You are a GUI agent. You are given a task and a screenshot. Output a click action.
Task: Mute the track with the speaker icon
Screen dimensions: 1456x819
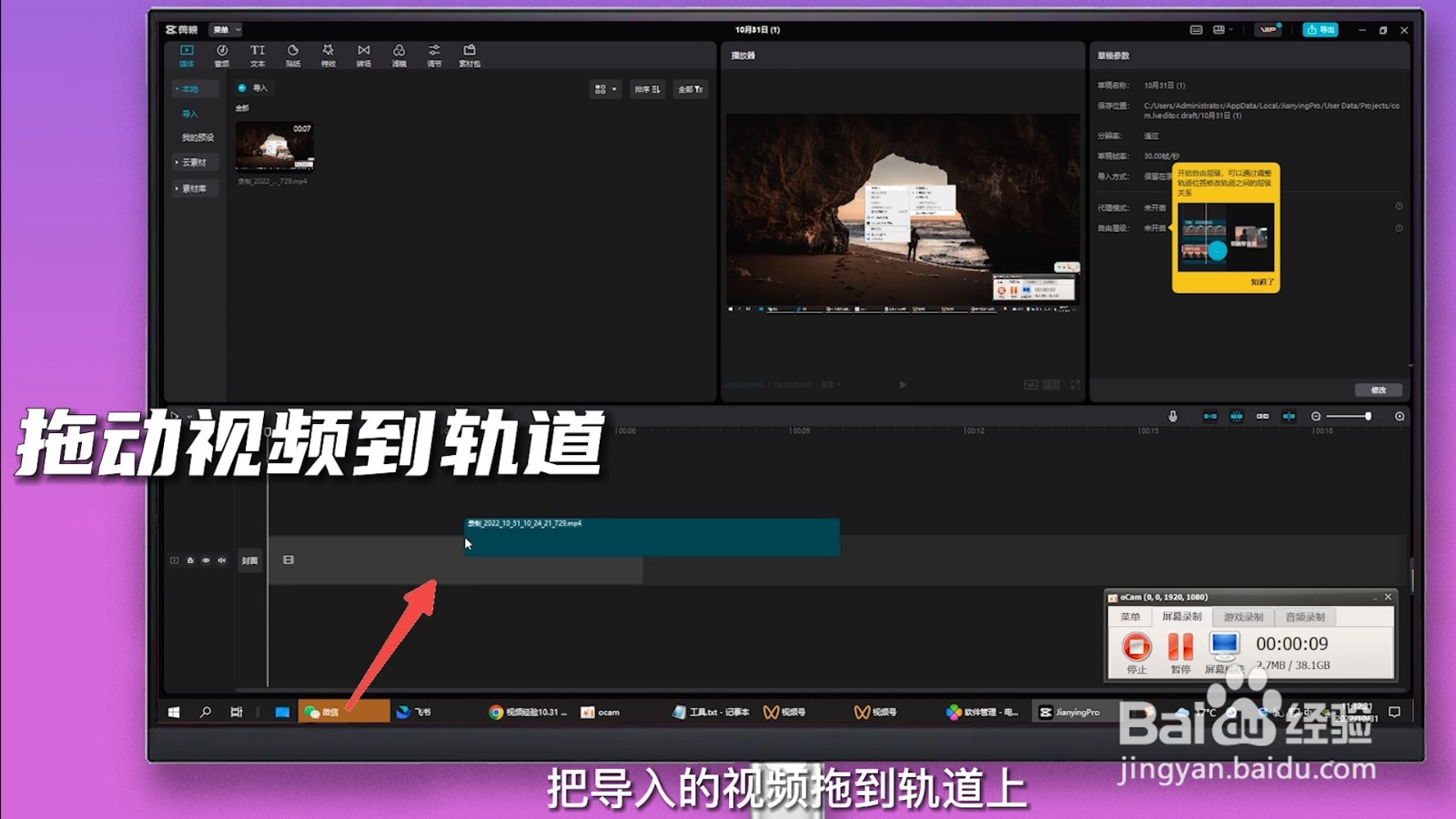coord(220,560)
